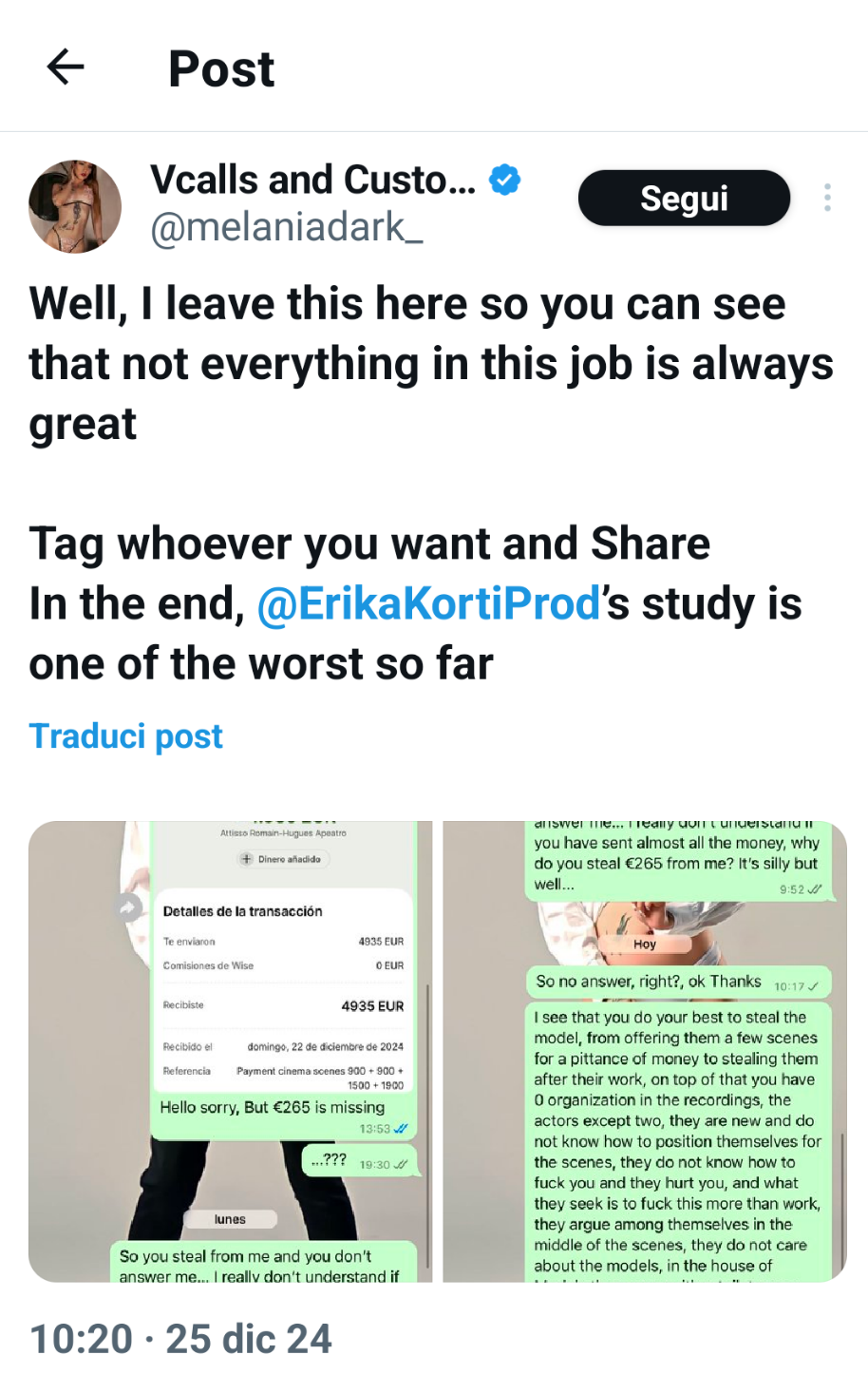Screen dimensions: 868x1374
Task: Tap the back arrow icon
Action: [x=66, y=67]
